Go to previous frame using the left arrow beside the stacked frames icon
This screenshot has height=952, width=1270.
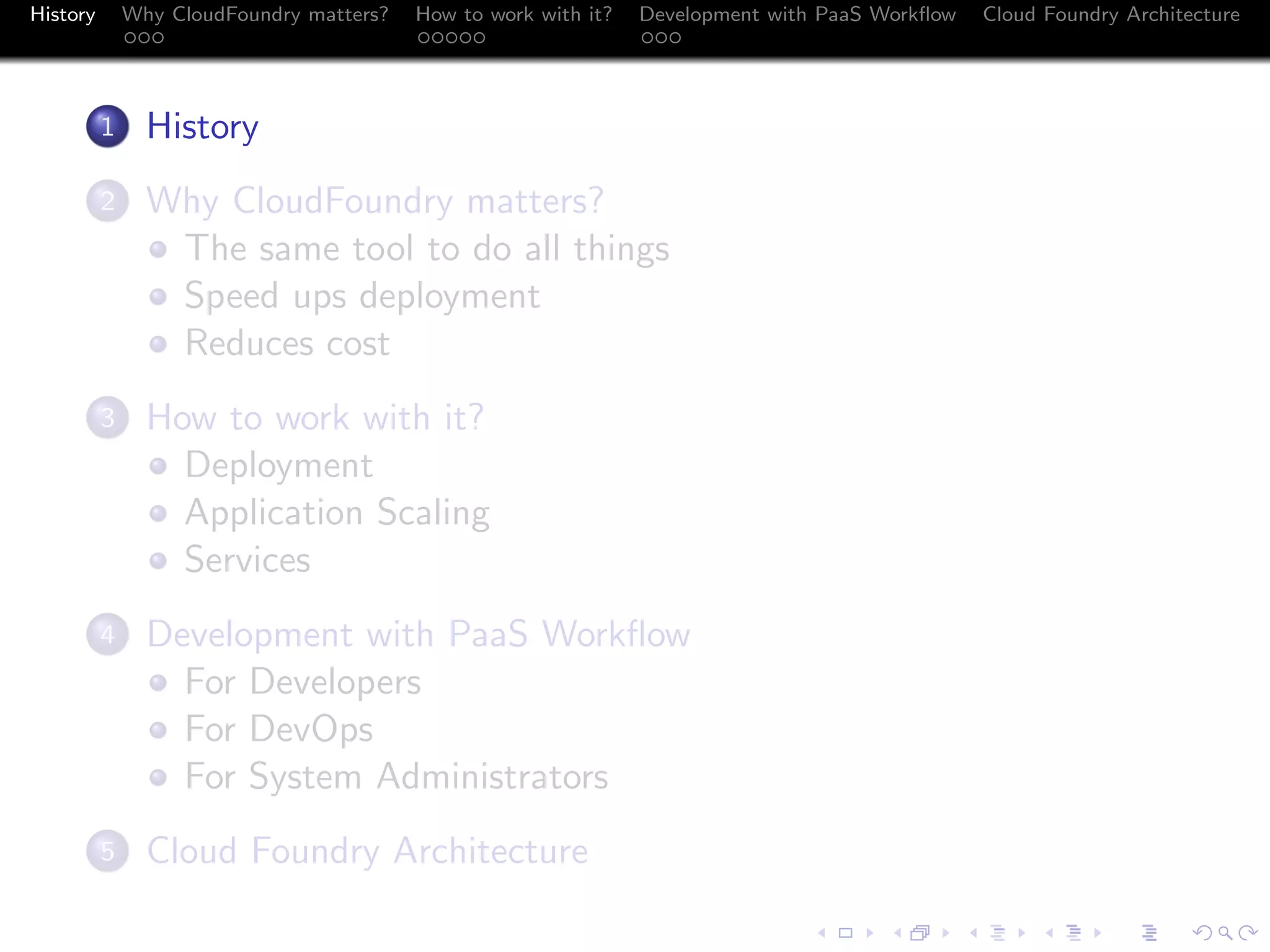[x=897, y=933]
